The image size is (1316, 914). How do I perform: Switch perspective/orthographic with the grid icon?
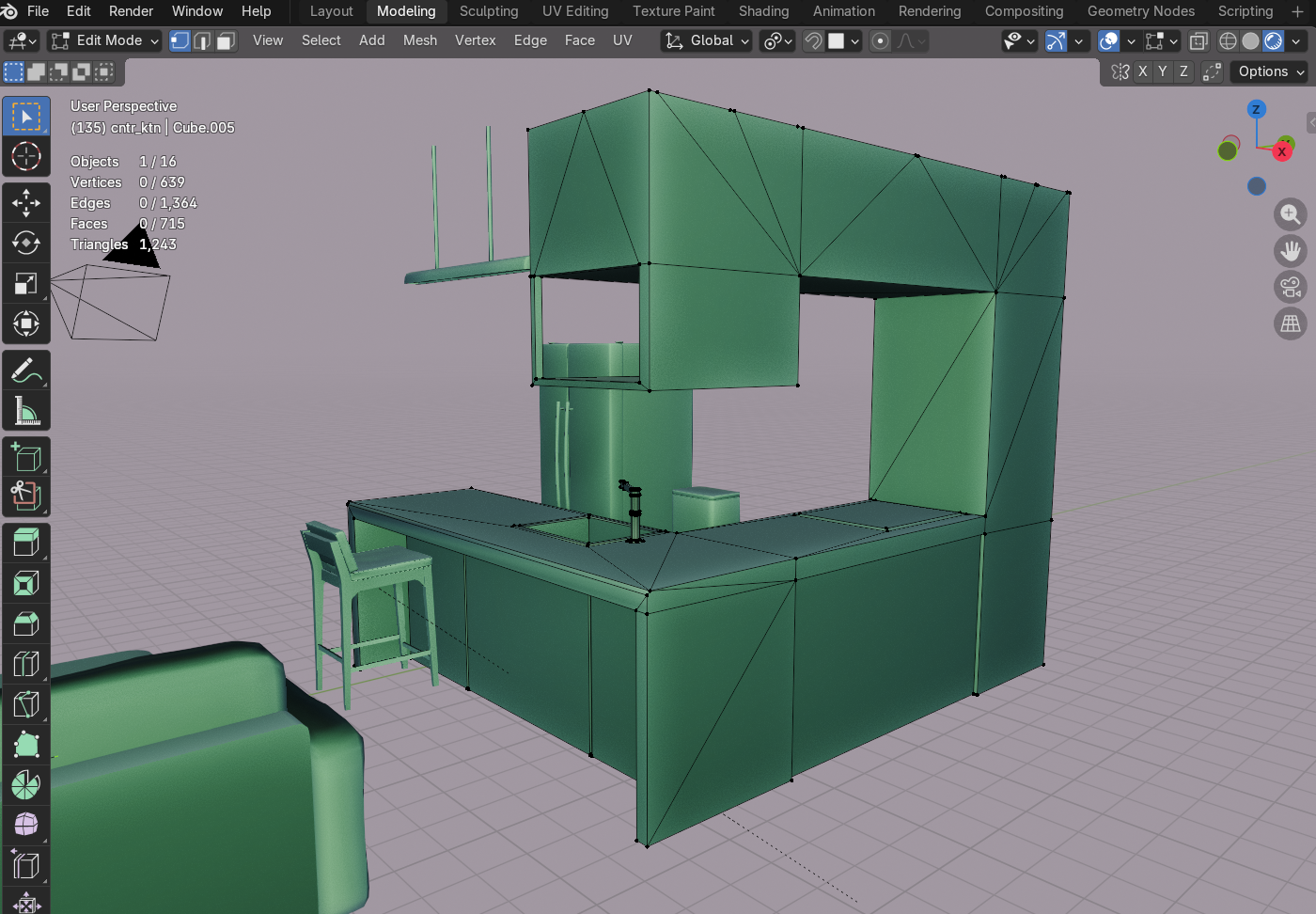pos(1291,323)
